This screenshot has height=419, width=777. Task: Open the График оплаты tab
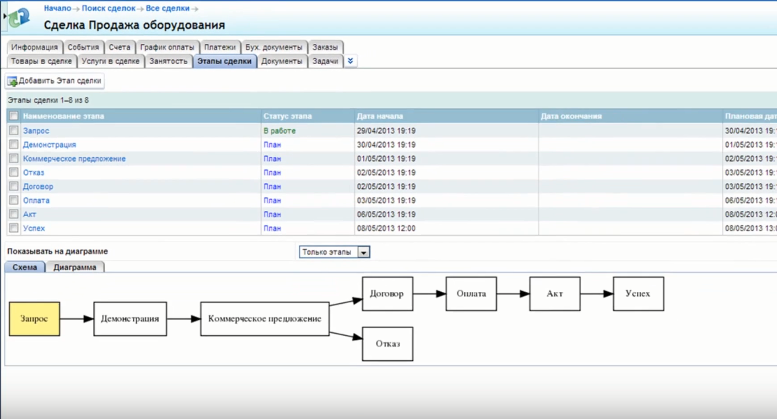[167, 47]
